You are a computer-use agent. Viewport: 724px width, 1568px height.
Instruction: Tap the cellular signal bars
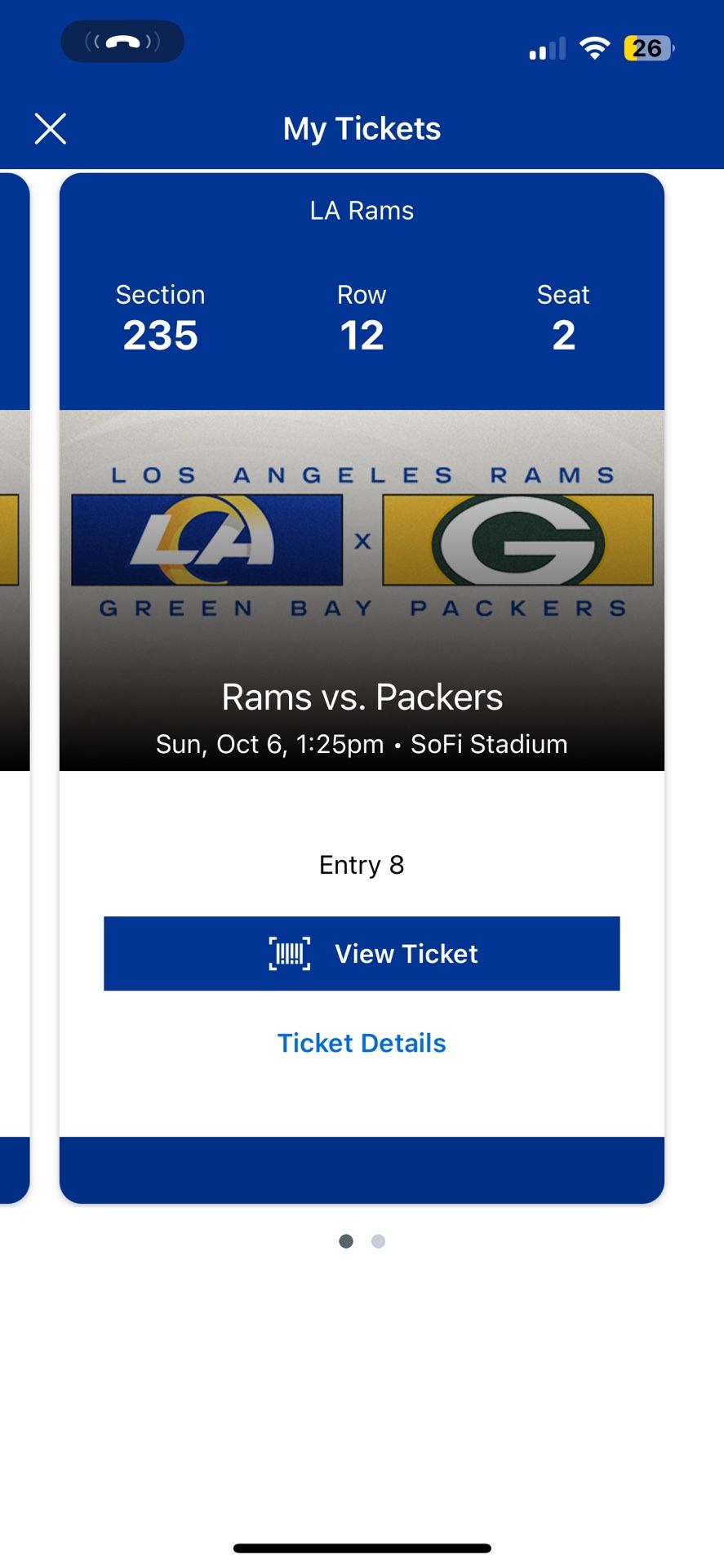pos(547,49)
